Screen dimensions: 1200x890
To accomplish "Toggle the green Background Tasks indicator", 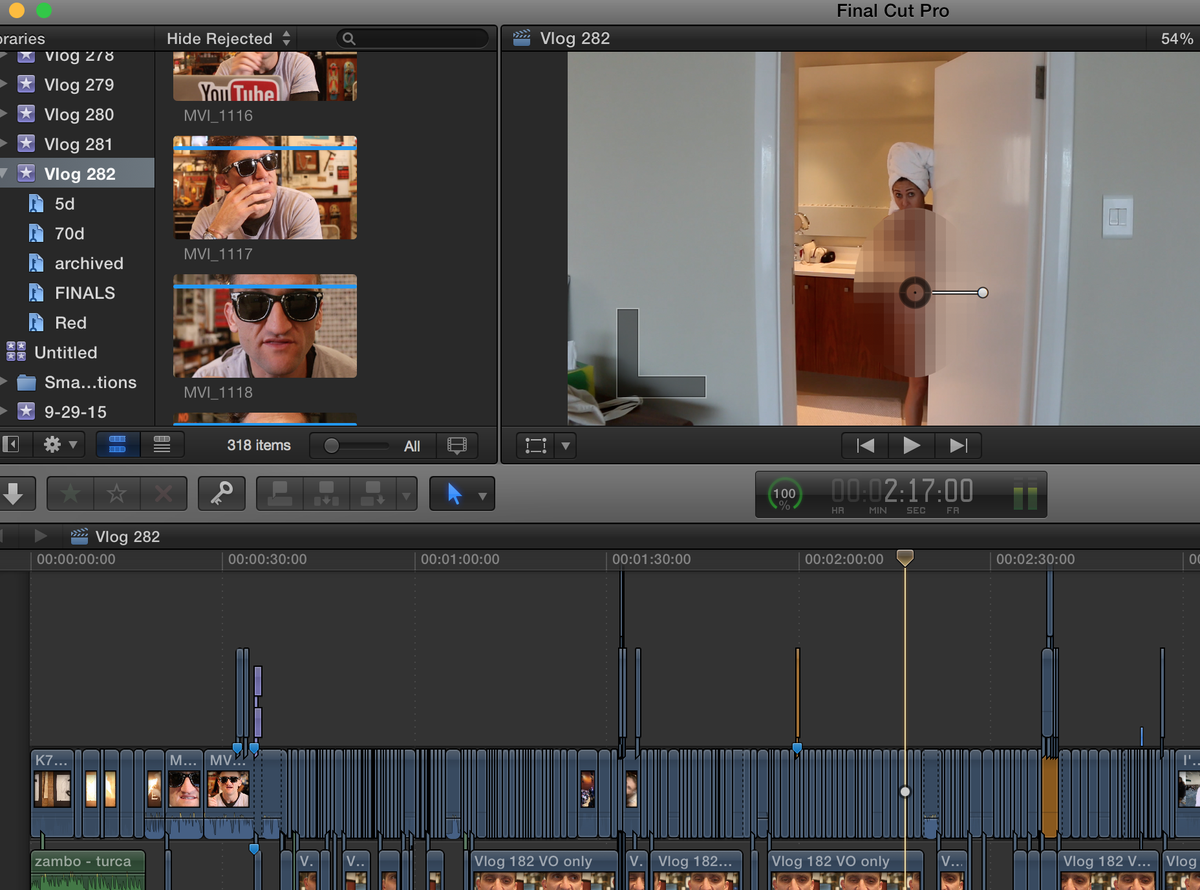I will pos(784,493).
